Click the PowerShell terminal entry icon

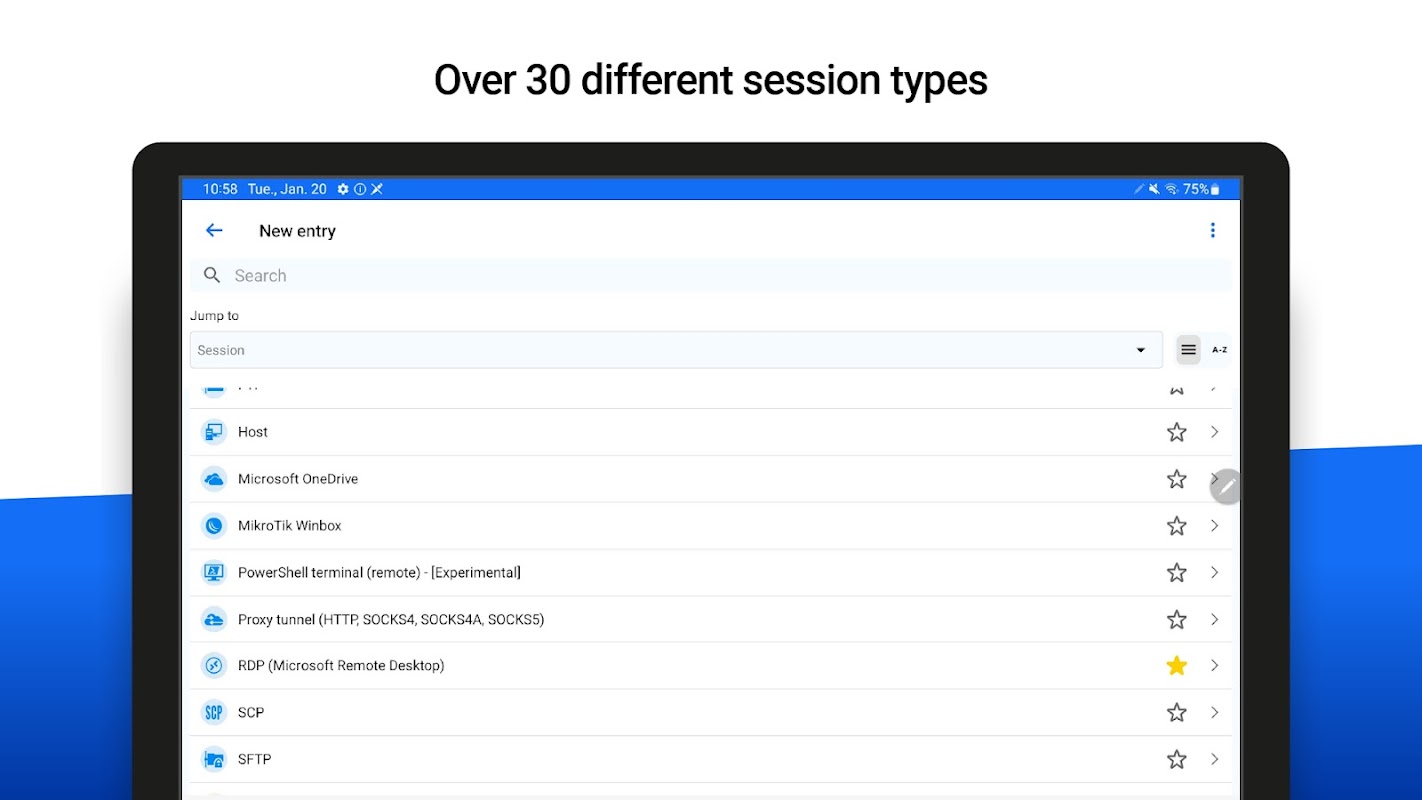(x=213, y=572)
